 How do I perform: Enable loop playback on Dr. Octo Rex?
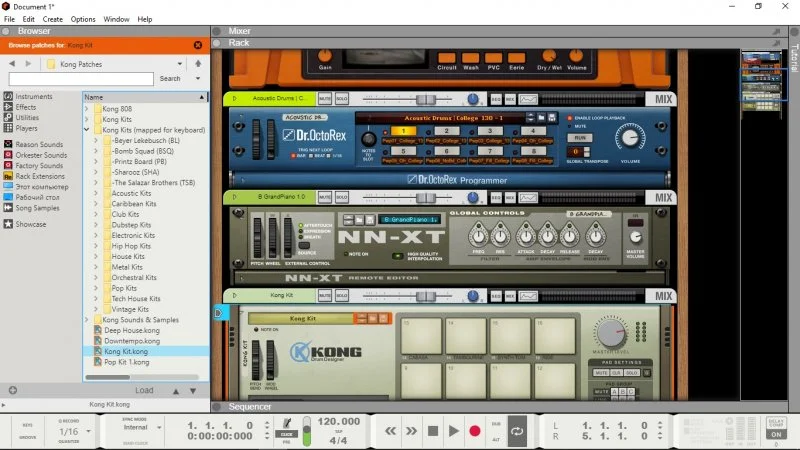tap(570, 118)
